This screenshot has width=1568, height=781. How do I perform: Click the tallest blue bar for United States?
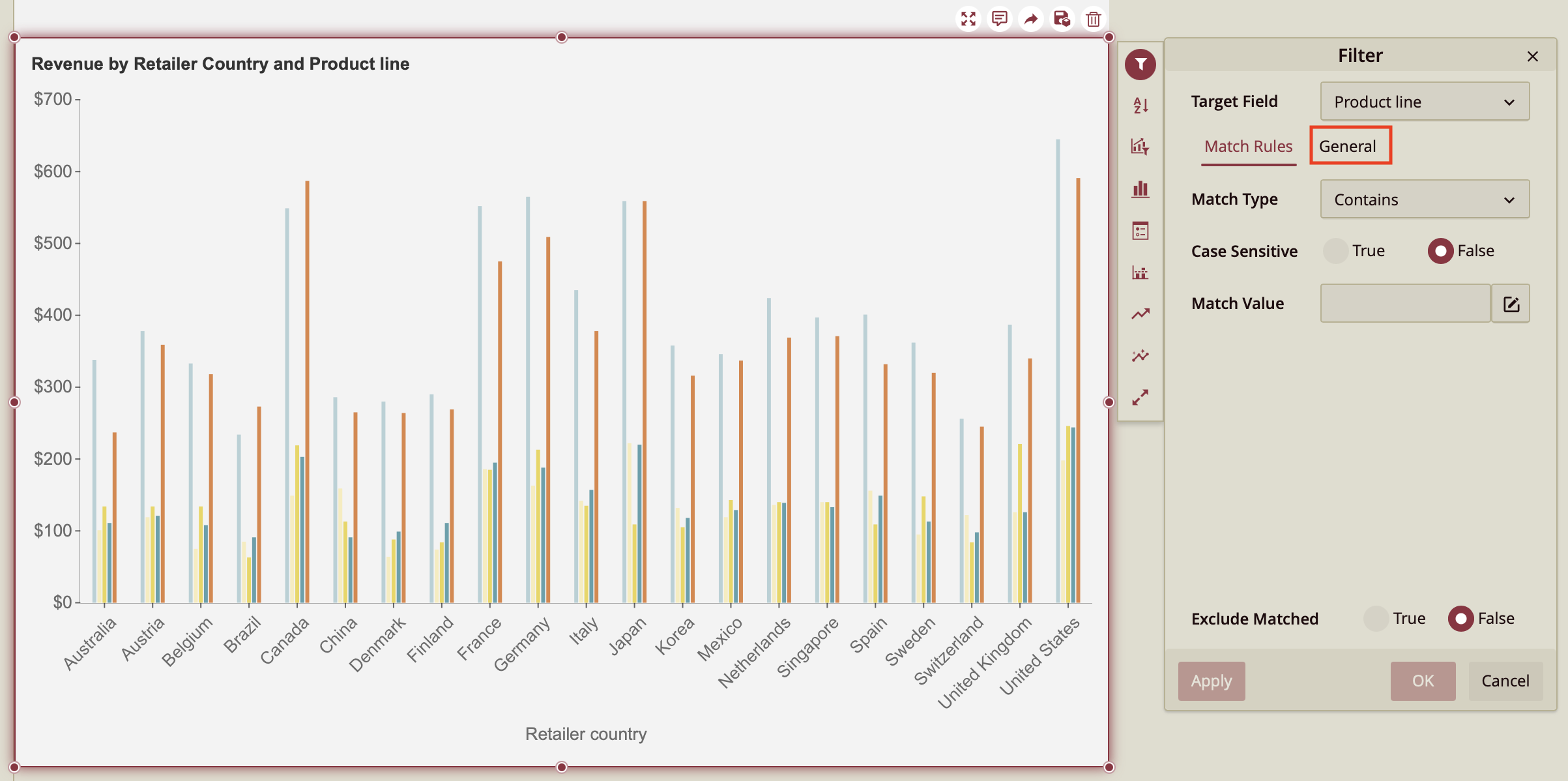coord(1058,371)
